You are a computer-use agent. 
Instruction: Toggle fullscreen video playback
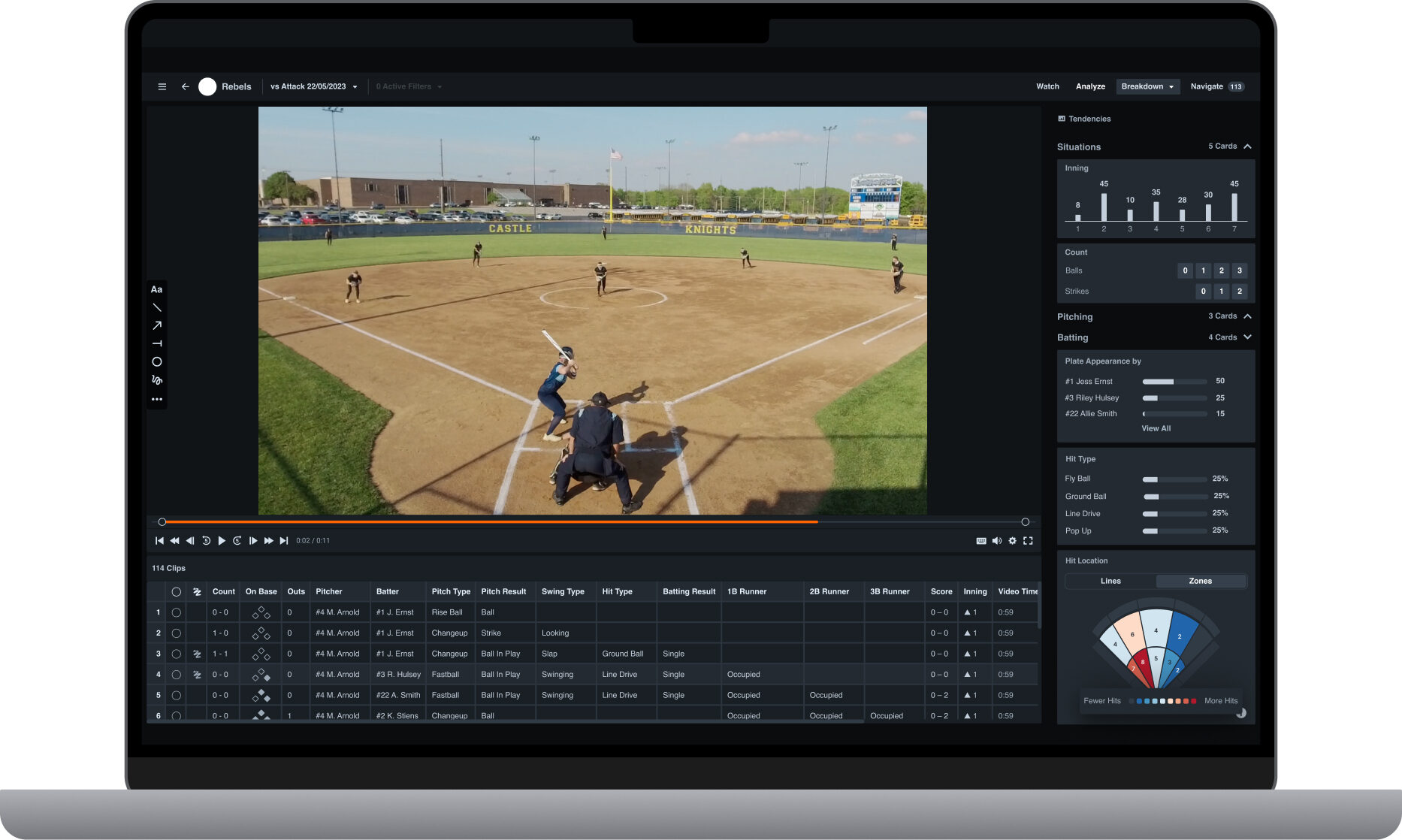[1029, 540]
